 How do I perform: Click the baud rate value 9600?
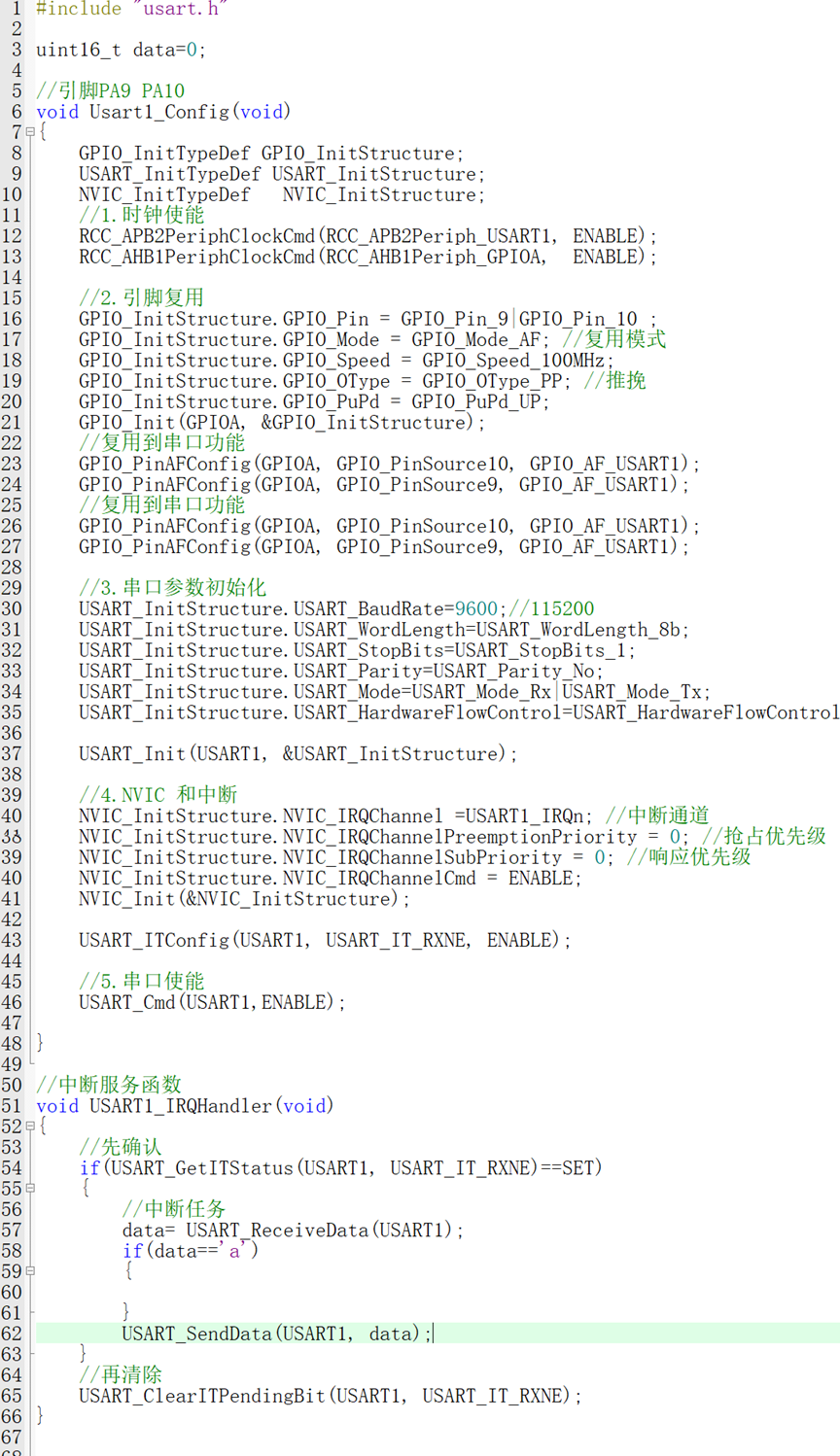click(475, 608)
